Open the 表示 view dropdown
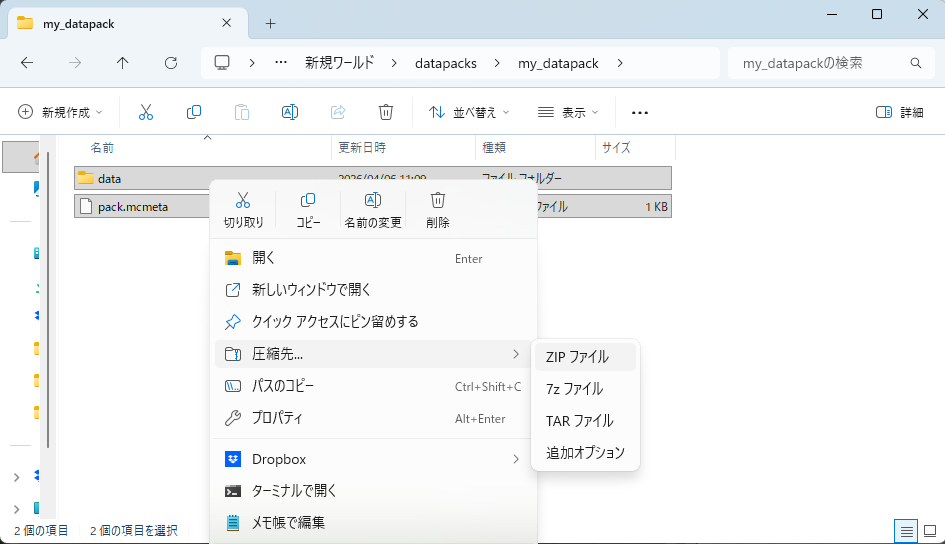Screen dimensions: 945x544 [568, 112]
